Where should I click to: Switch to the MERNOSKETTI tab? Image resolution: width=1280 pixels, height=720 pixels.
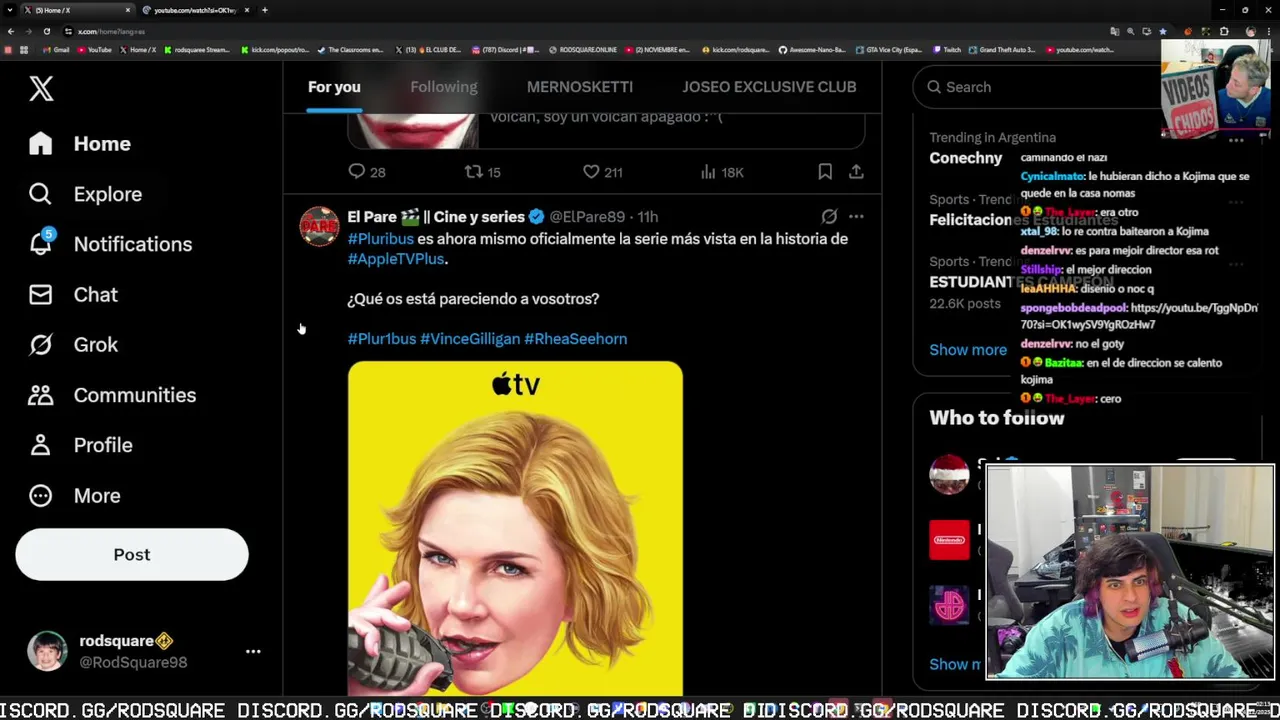point(580,87)
